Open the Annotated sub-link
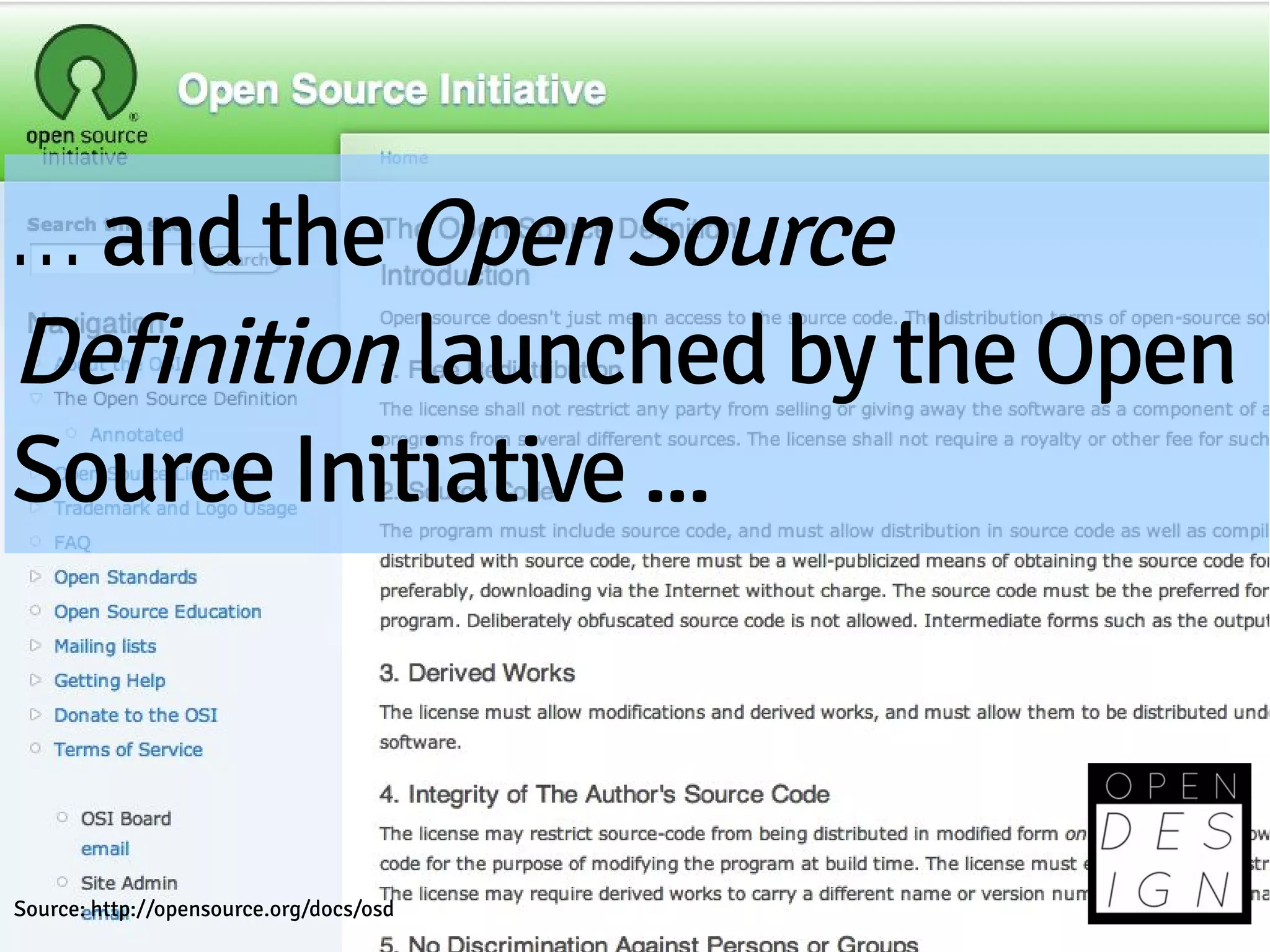Image resolution: width=1270 pixels, height=952 pixels. 136,434
